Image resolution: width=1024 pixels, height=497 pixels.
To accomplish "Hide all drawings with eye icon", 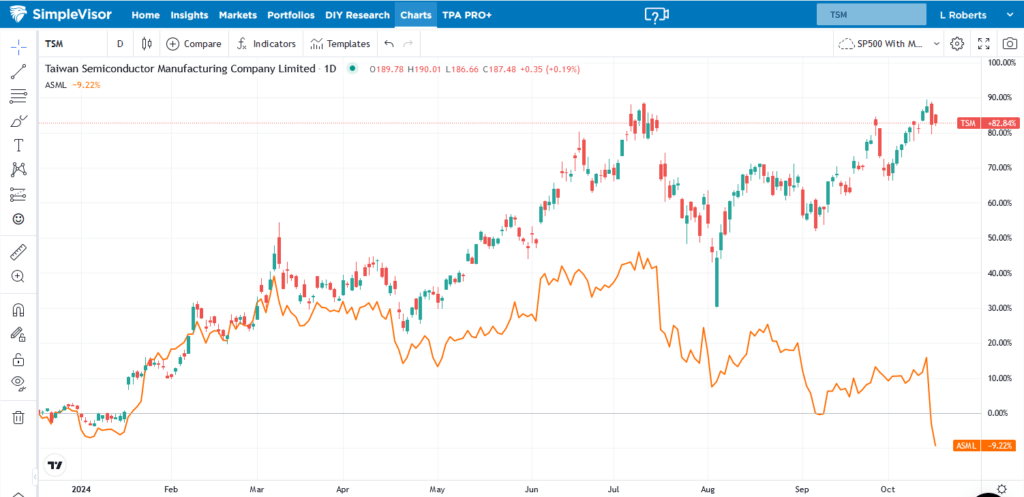I will 18,383.
